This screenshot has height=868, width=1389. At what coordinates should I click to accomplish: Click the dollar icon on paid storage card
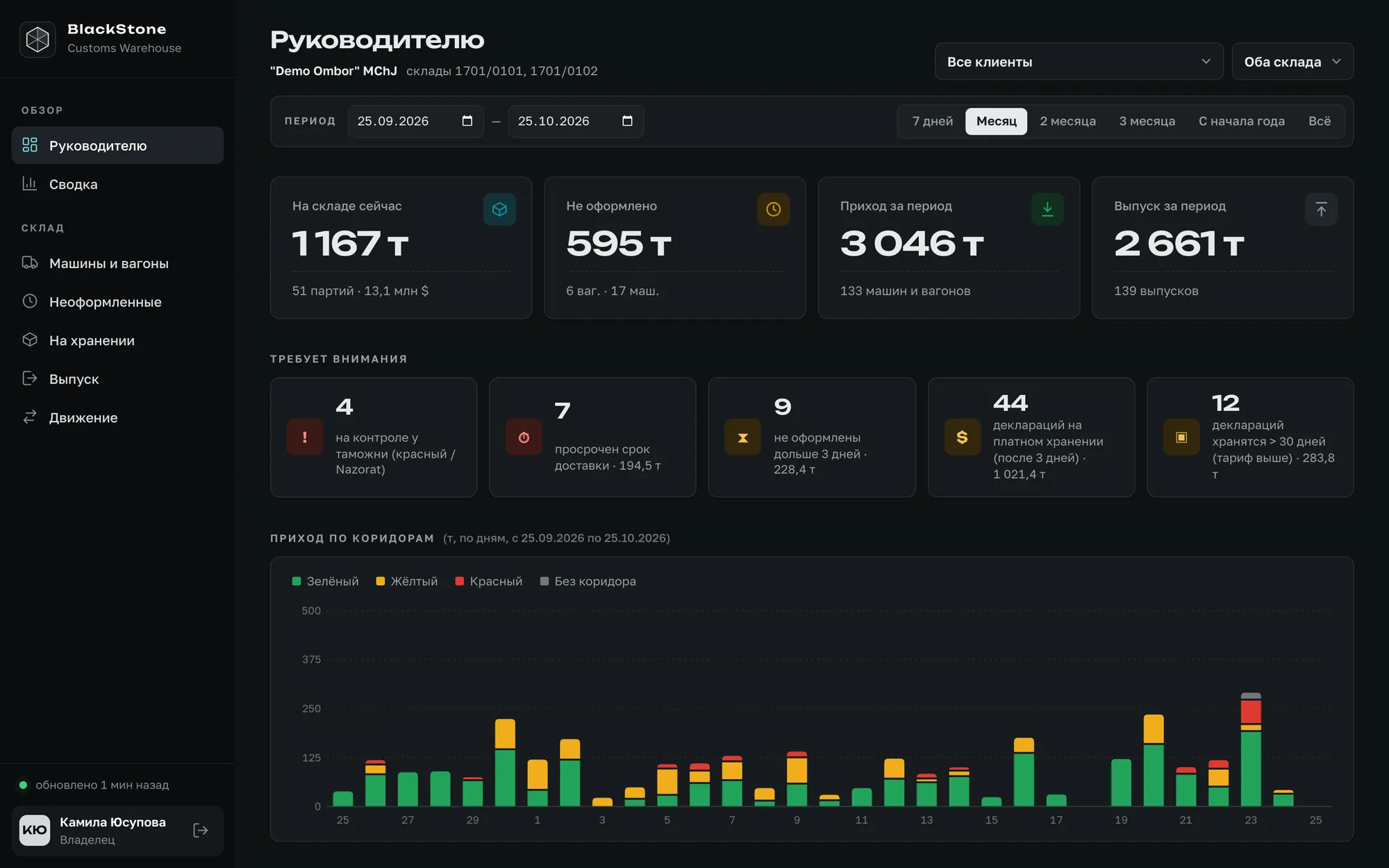(963, 437)
